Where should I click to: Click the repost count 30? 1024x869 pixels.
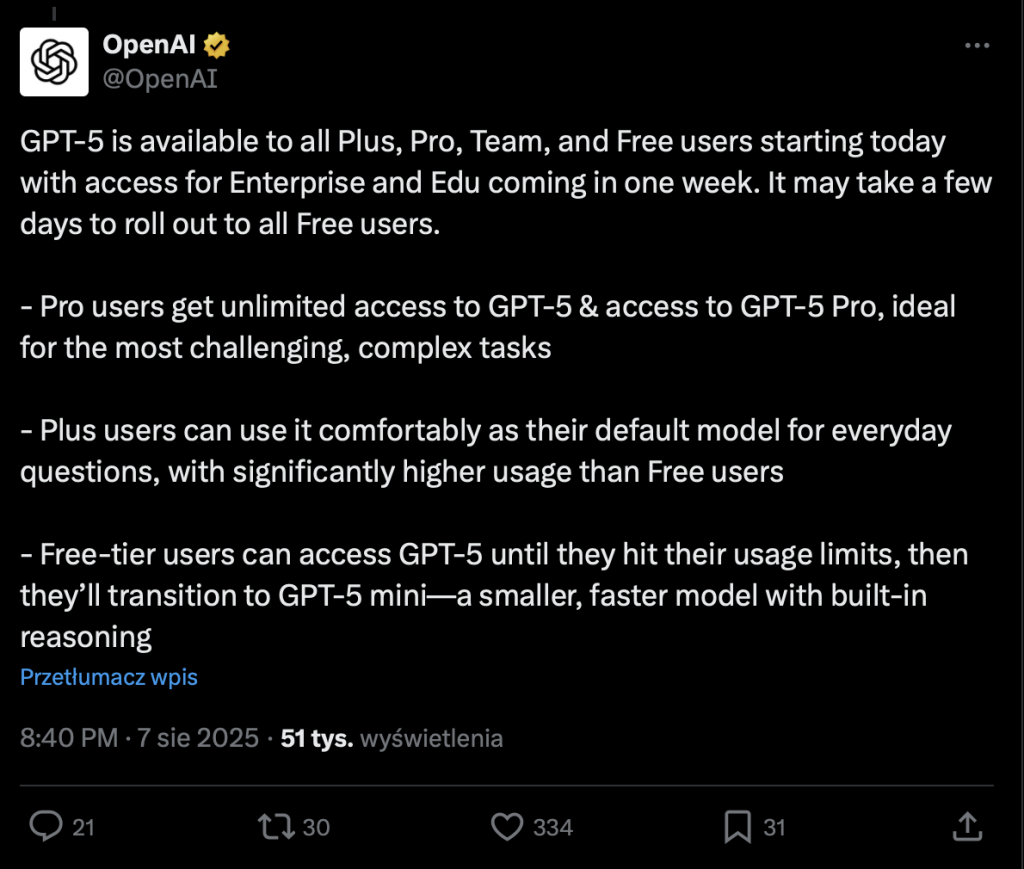tap(316, 828)
